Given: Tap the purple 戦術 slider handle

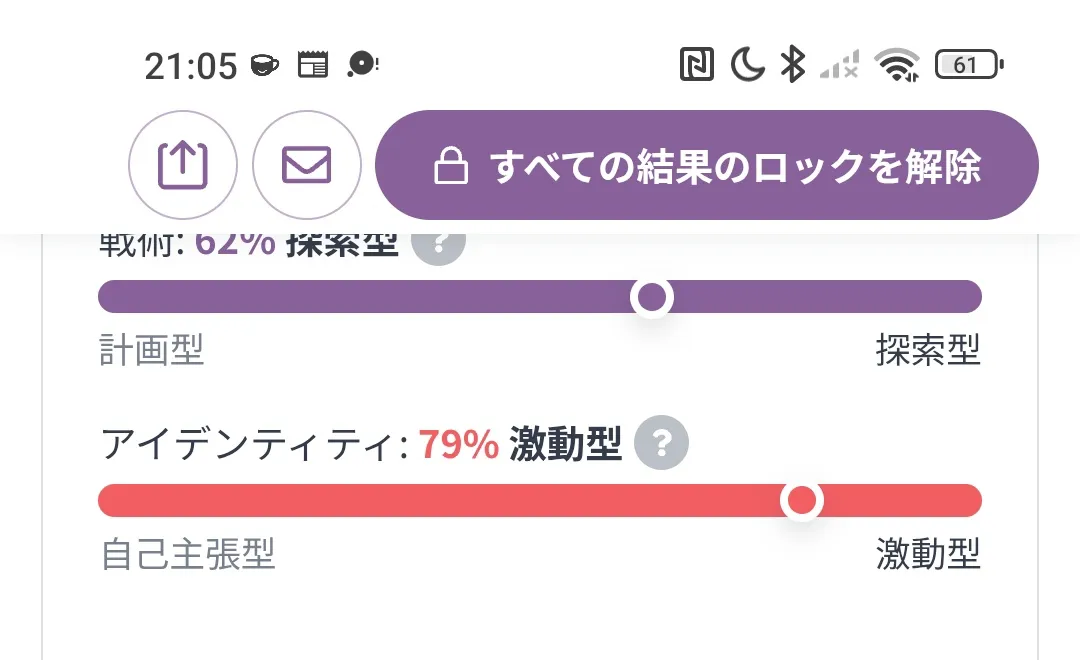Looking at the screenshot, I should 652,297.
